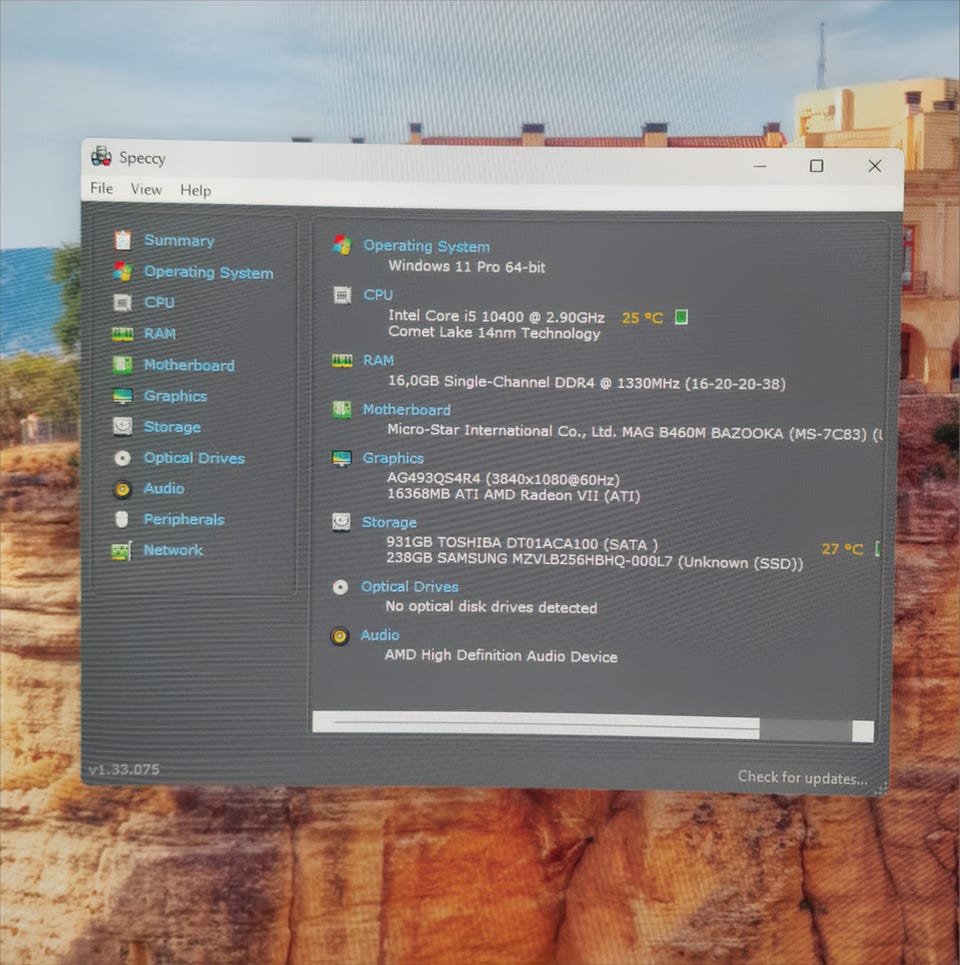
Task: Click the Optical Drives disc icon in sidebar
Action: click(122, 458)
